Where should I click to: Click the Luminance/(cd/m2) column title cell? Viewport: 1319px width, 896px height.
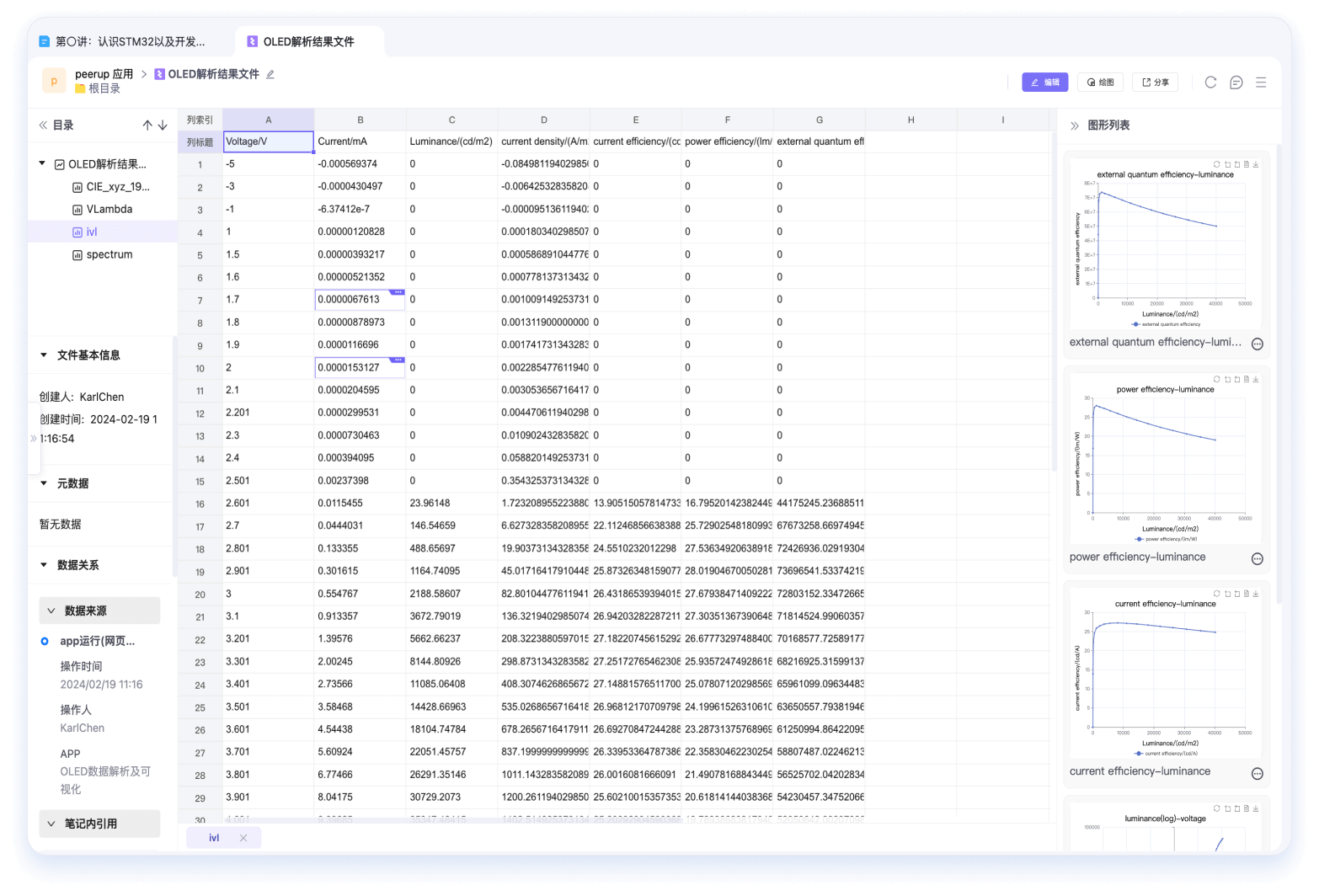click(452, 141)
